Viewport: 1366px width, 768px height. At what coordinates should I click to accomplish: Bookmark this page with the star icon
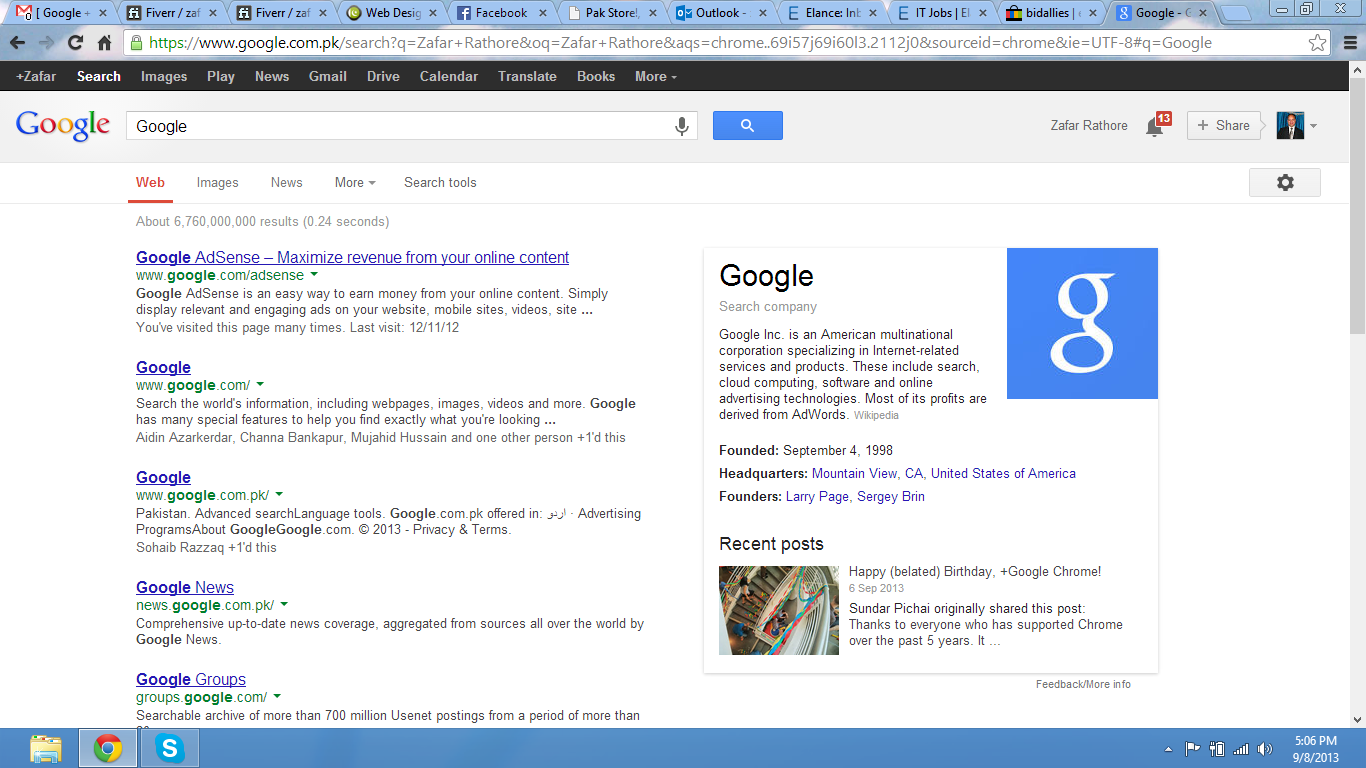click(1318, 43)
